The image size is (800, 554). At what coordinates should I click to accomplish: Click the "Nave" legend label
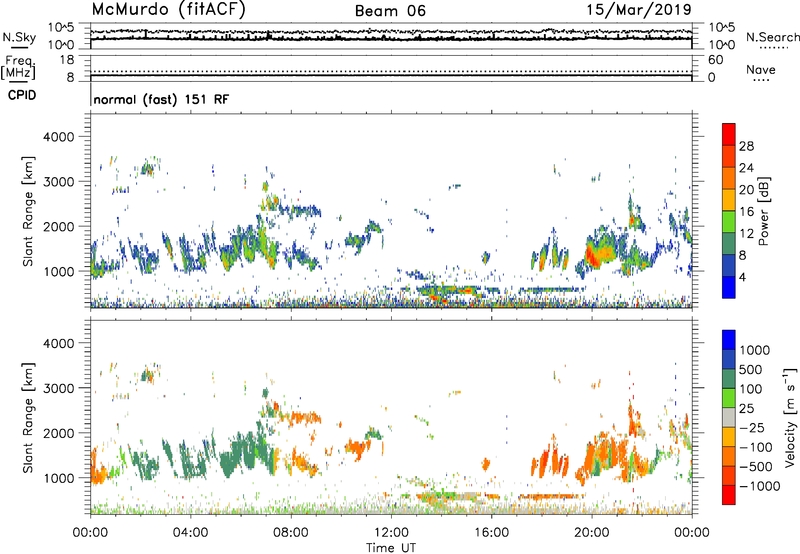(x=761, y=70)
